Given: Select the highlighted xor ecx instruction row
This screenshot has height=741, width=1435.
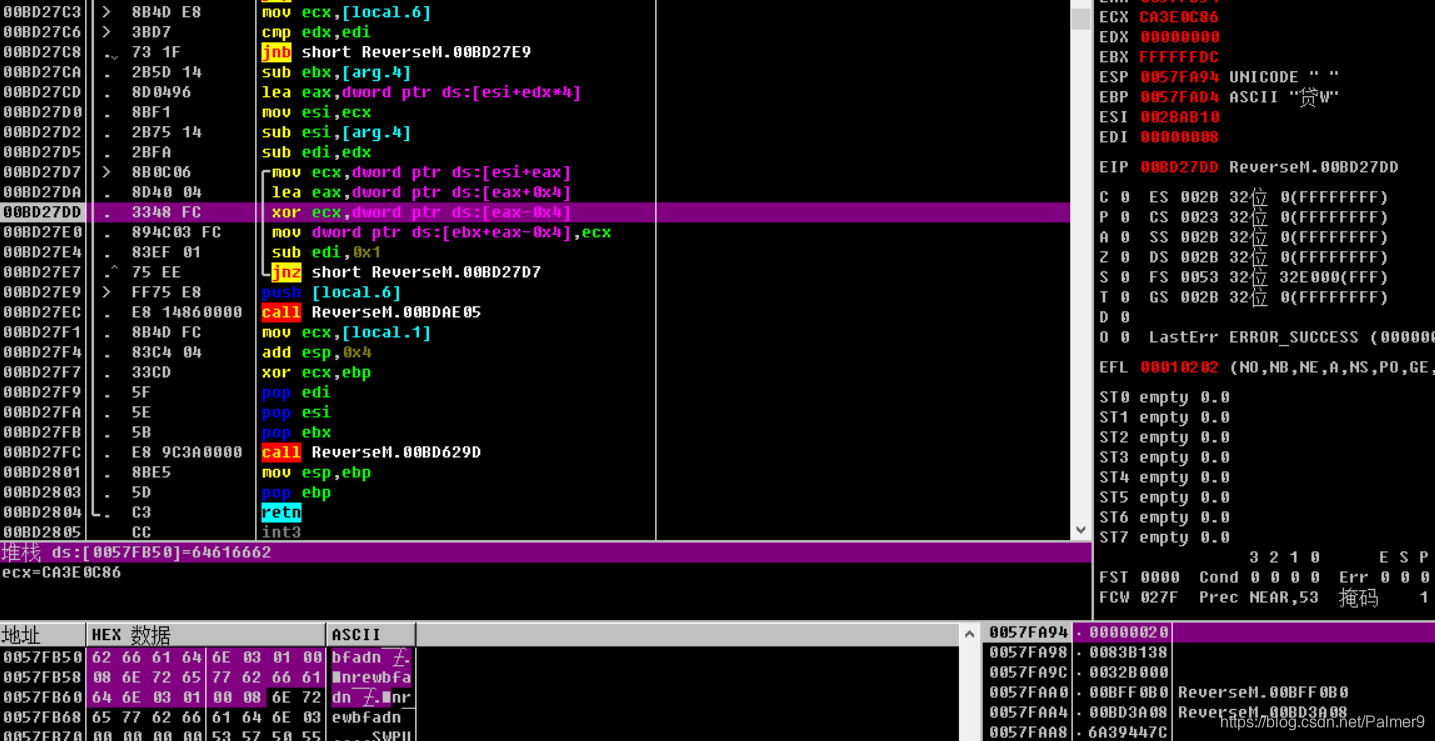Looking at the screenshot, I should click(x=535, y=212).
